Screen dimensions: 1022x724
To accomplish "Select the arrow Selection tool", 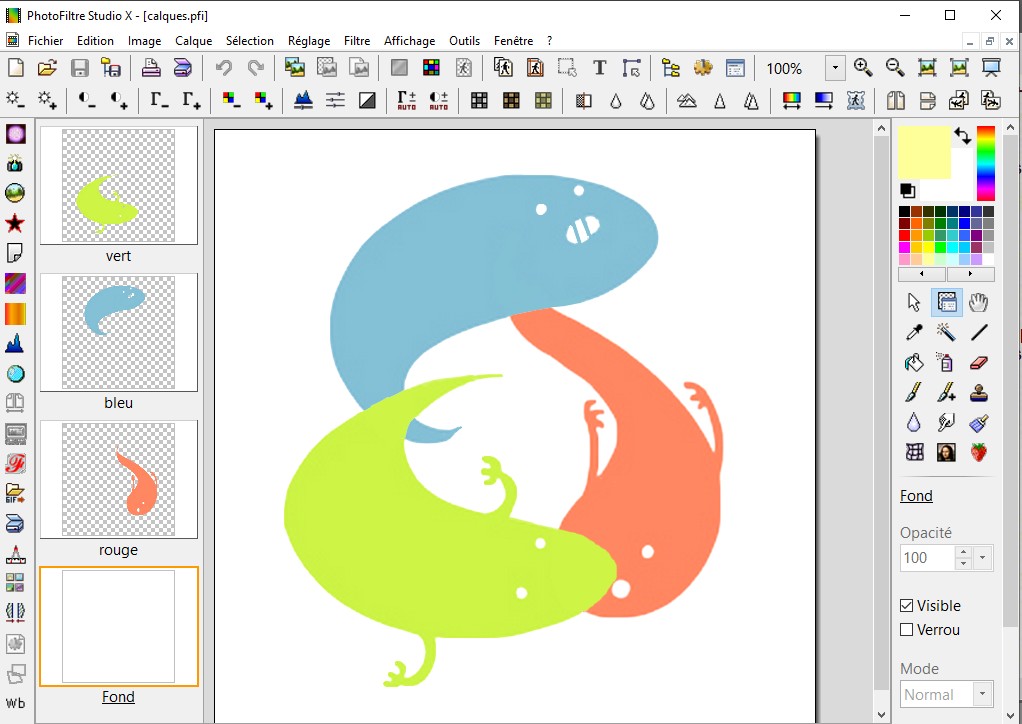I will click(914, 302).
